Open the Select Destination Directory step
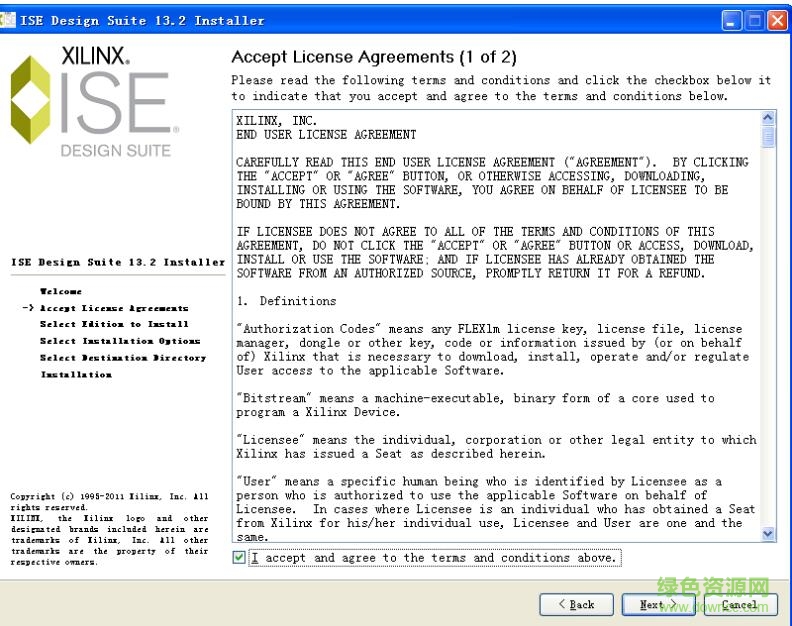The height and width of the screenshot is (626, 792). pyautogui.click(x=123, y=358)
